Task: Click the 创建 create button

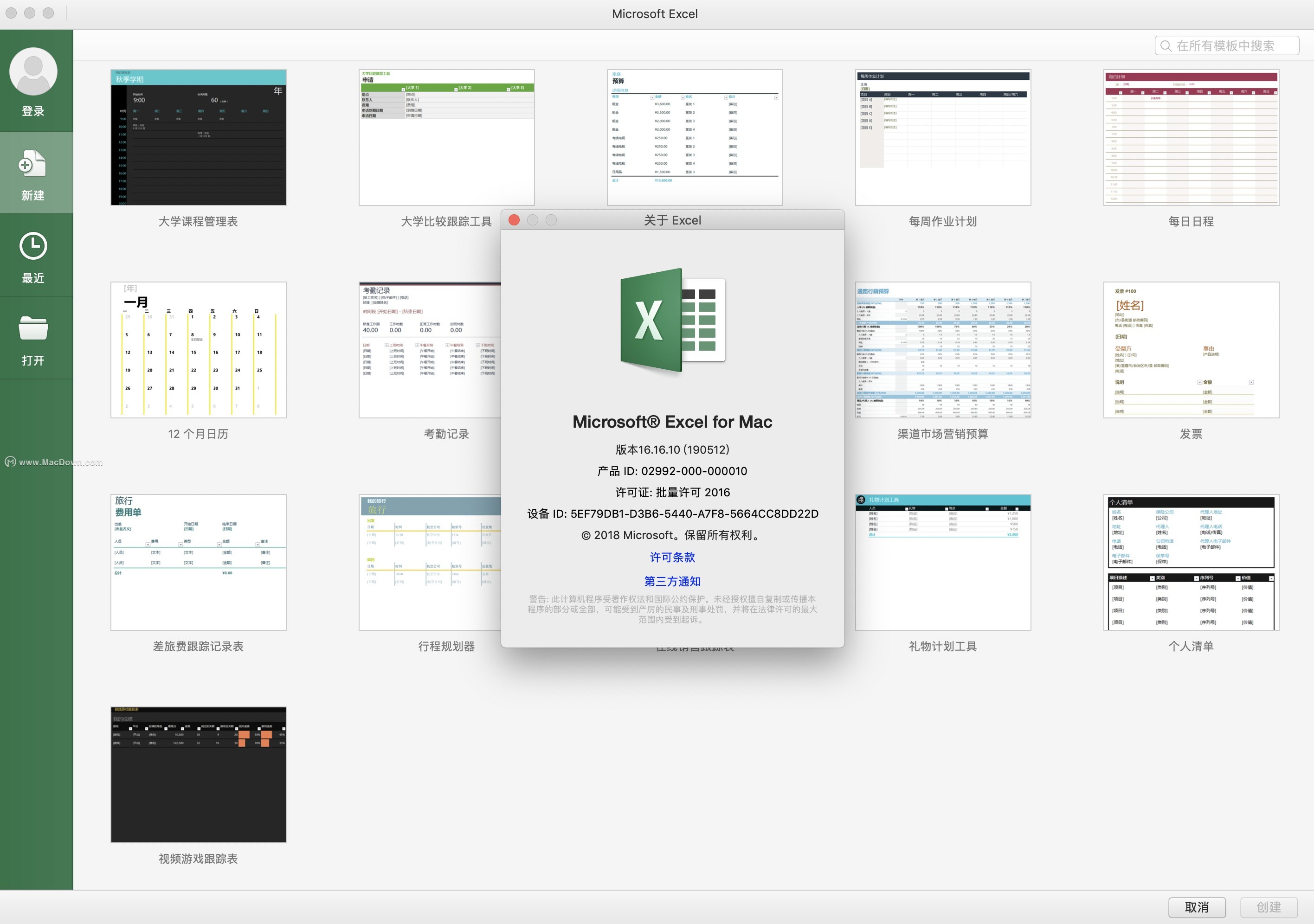Action: click(1269, 907)
